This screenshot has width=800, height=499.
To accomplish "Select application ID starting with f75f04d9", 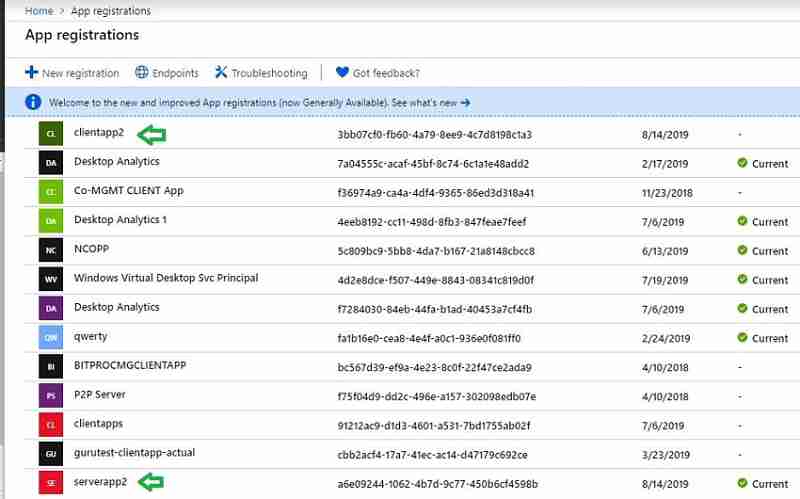I will (x=437, y=396).
